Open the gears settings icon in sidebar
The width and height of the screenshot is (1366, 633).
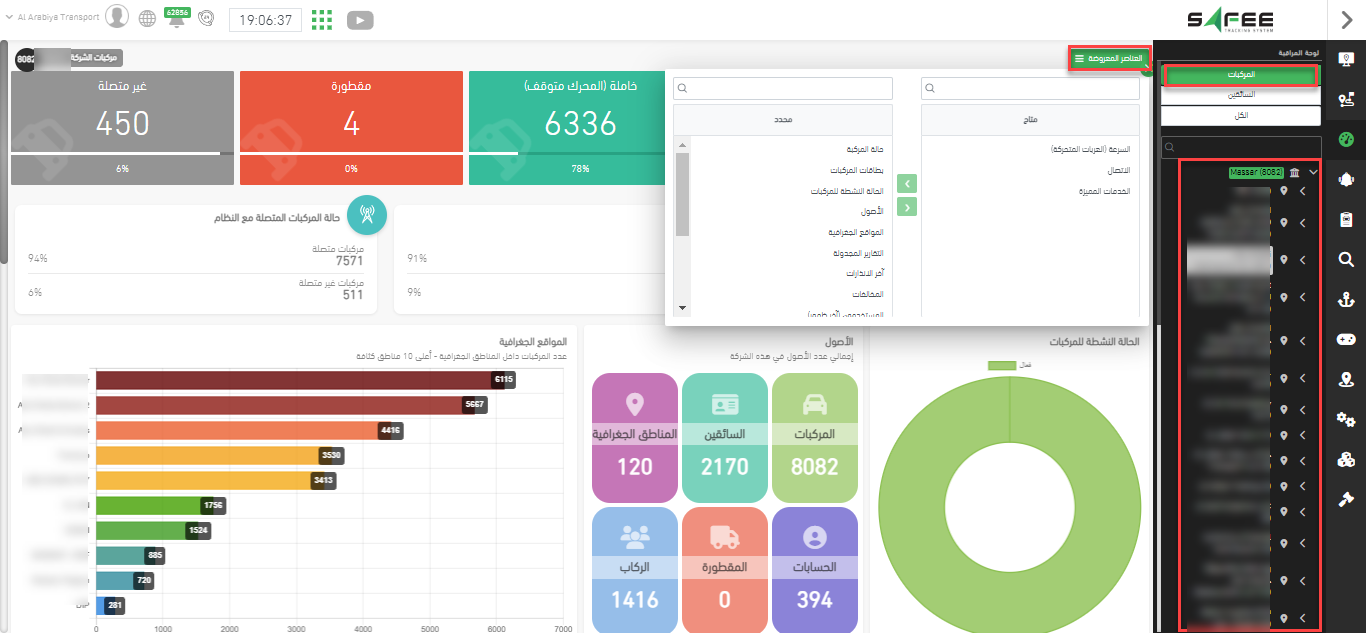(1345, 419)
